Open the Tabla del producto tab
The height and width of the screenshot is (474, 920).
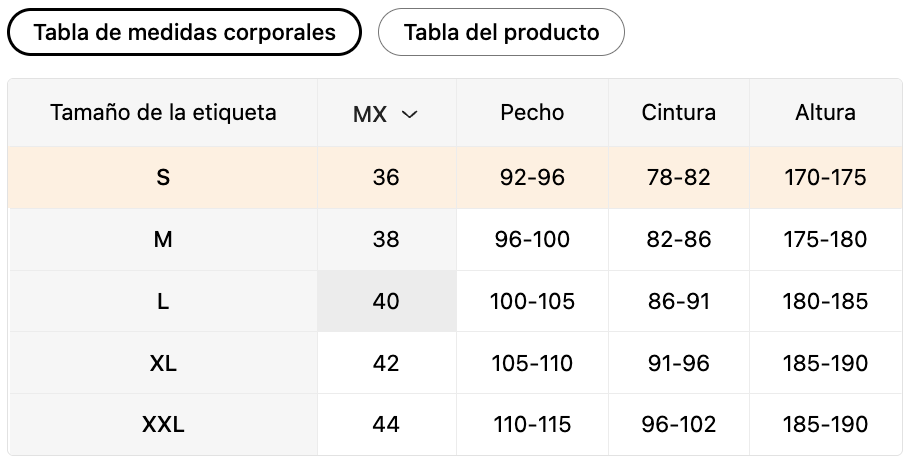(501, 32)
